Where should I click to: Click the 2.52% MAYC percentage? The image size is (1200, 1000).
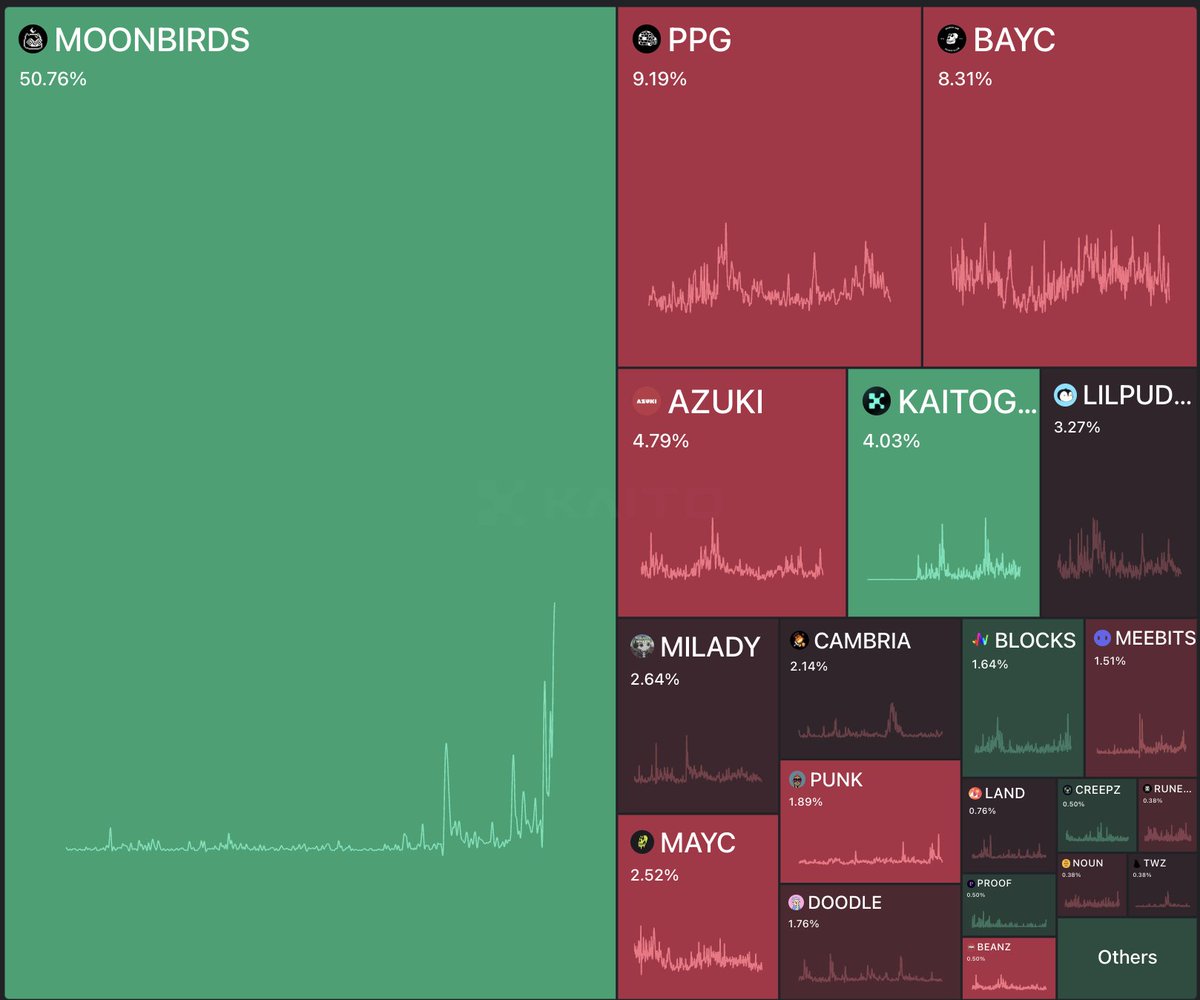(655, 875)
